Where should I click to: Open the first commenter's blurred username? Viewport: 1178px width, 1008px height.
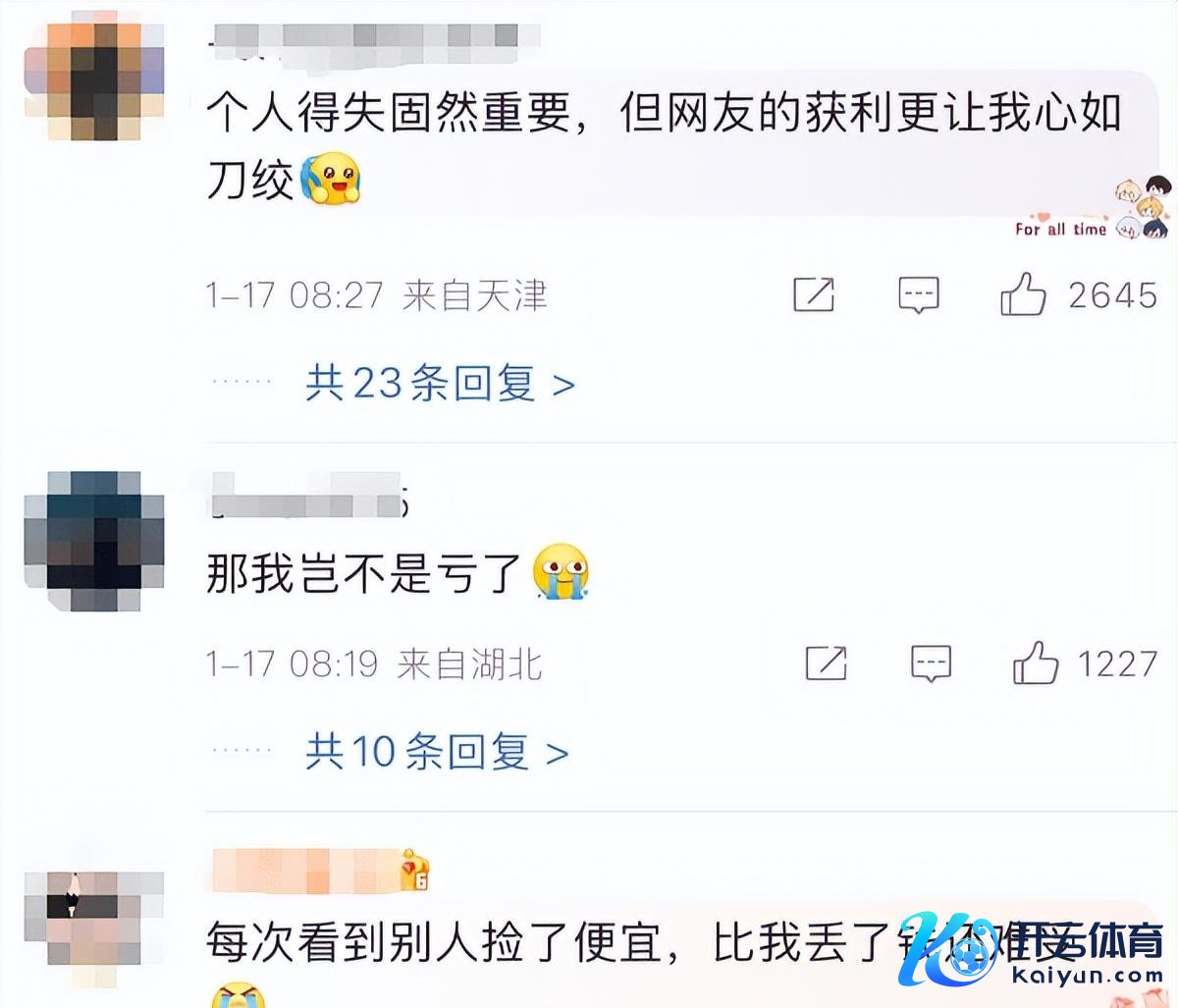[375, 37]
